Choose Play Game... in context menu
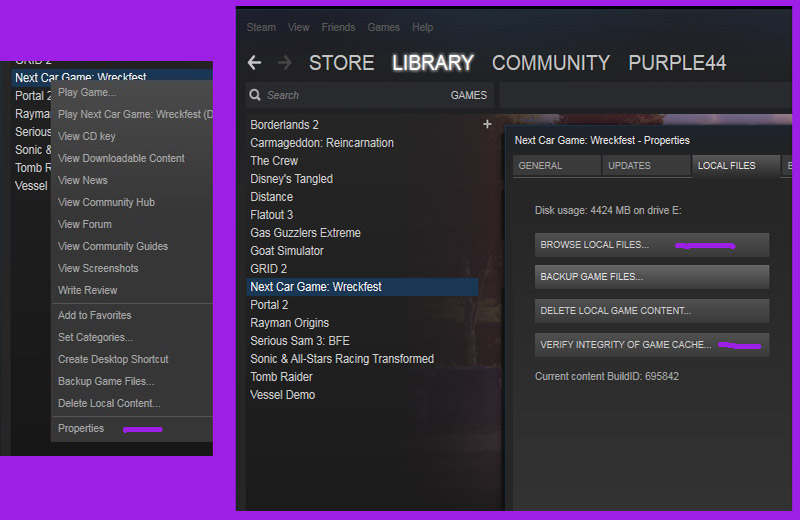Image resolution: width=800 pixels, height=520 pixels. pos(87,92)
